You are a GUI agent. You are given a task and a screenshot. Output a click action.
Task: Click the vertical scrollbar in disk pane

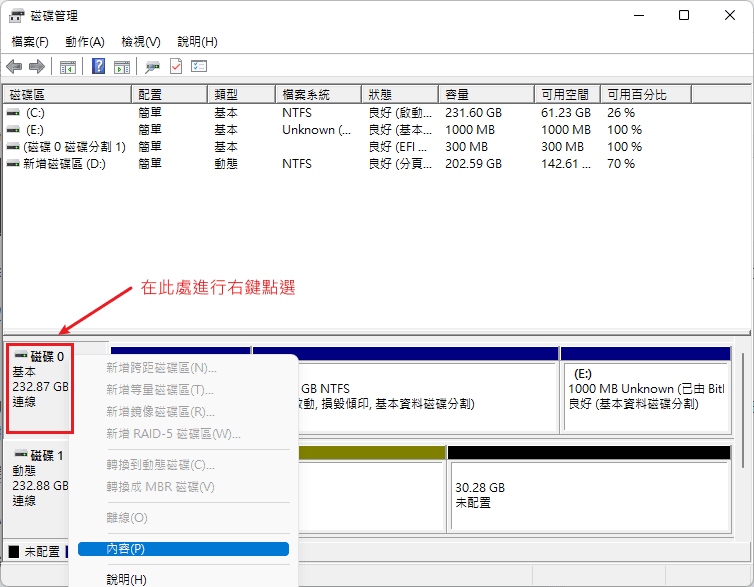742,410
